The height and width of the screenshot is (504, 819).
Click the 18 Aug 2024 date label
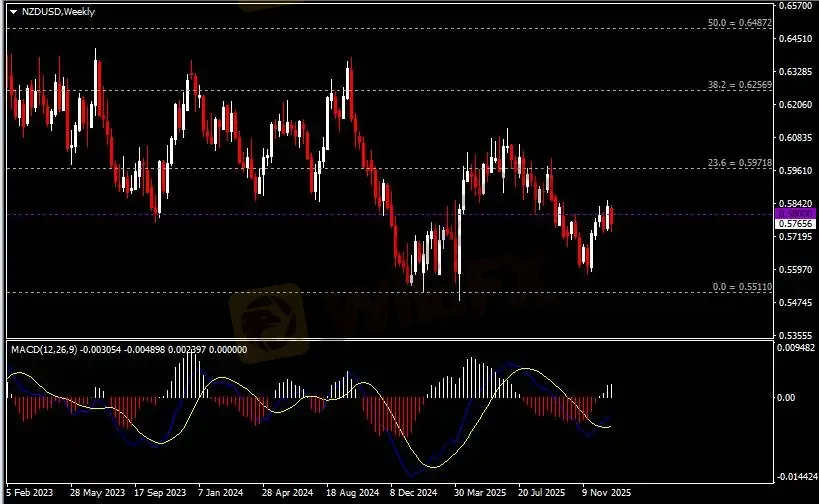coord(351,493)
